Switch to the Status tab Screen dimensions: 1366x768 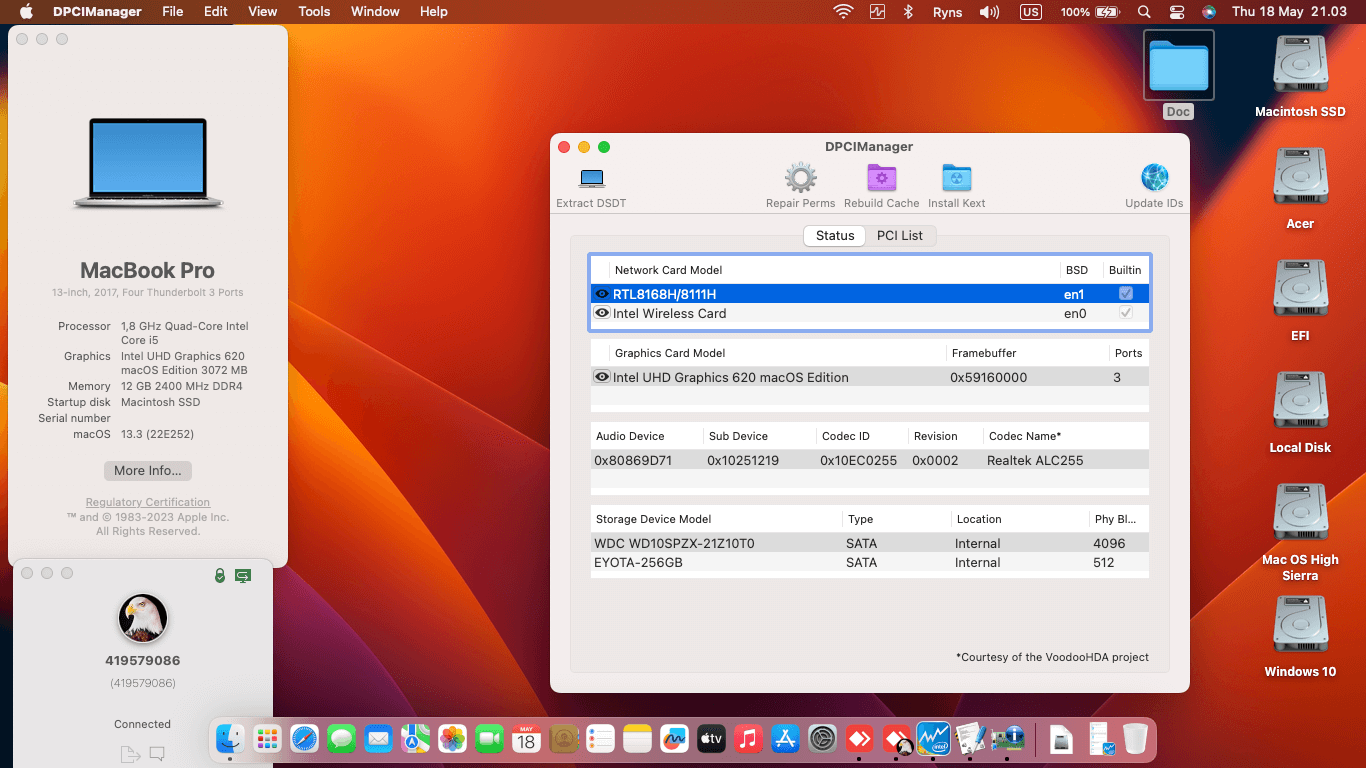[x=835, y=236]
